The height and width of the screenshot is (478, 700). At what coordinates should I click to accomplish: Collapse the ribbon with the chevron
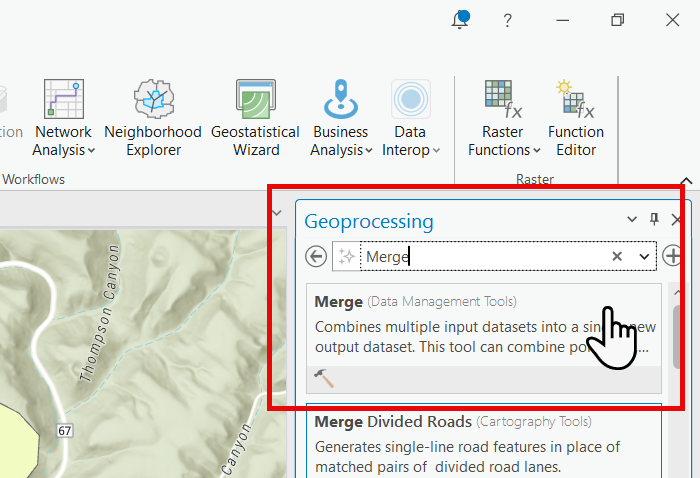click(x=686, y=181)
